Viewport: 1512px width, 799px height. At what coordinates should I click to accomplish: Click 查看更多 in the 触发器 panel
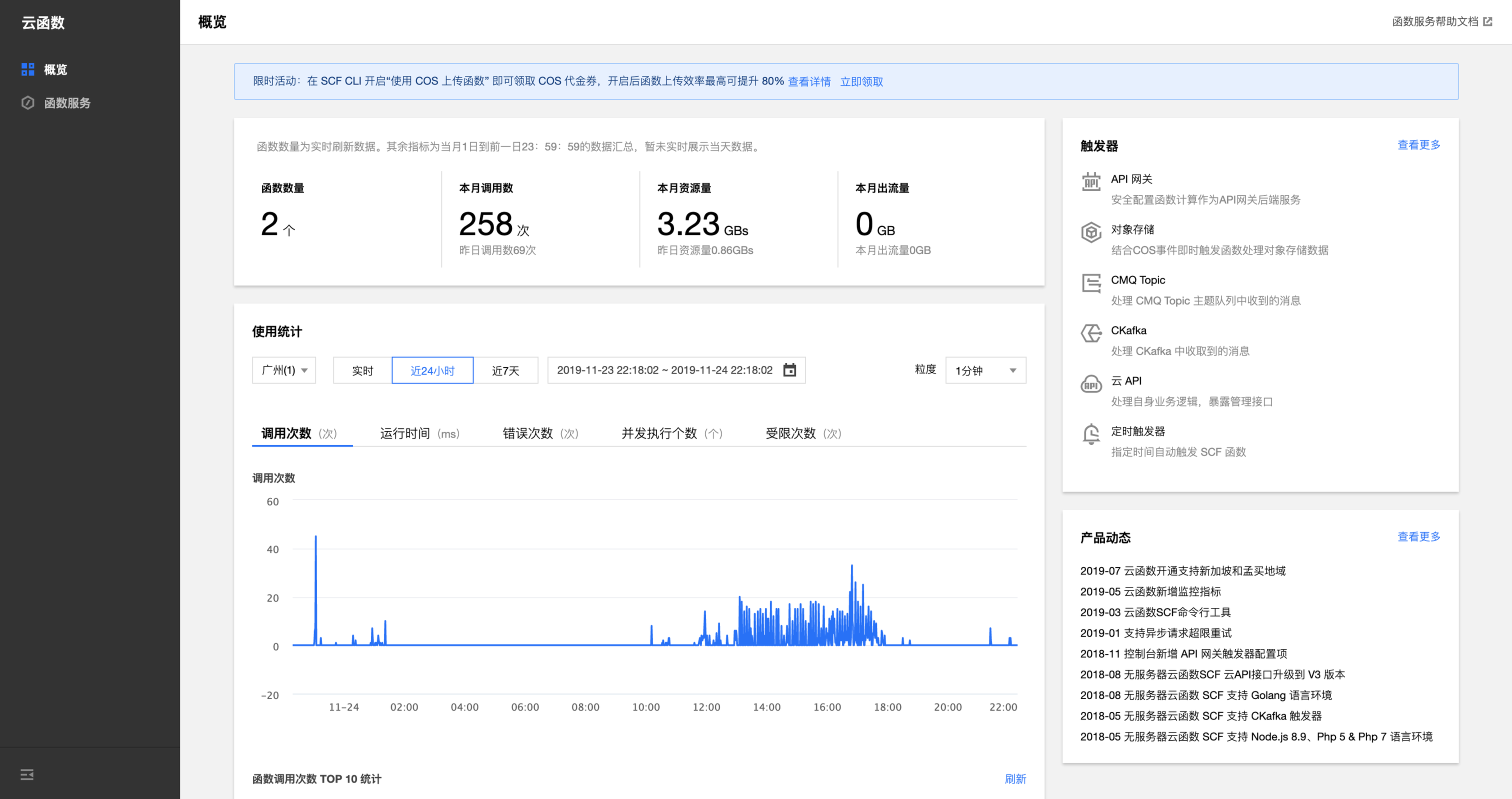(x=1418, y=145)
